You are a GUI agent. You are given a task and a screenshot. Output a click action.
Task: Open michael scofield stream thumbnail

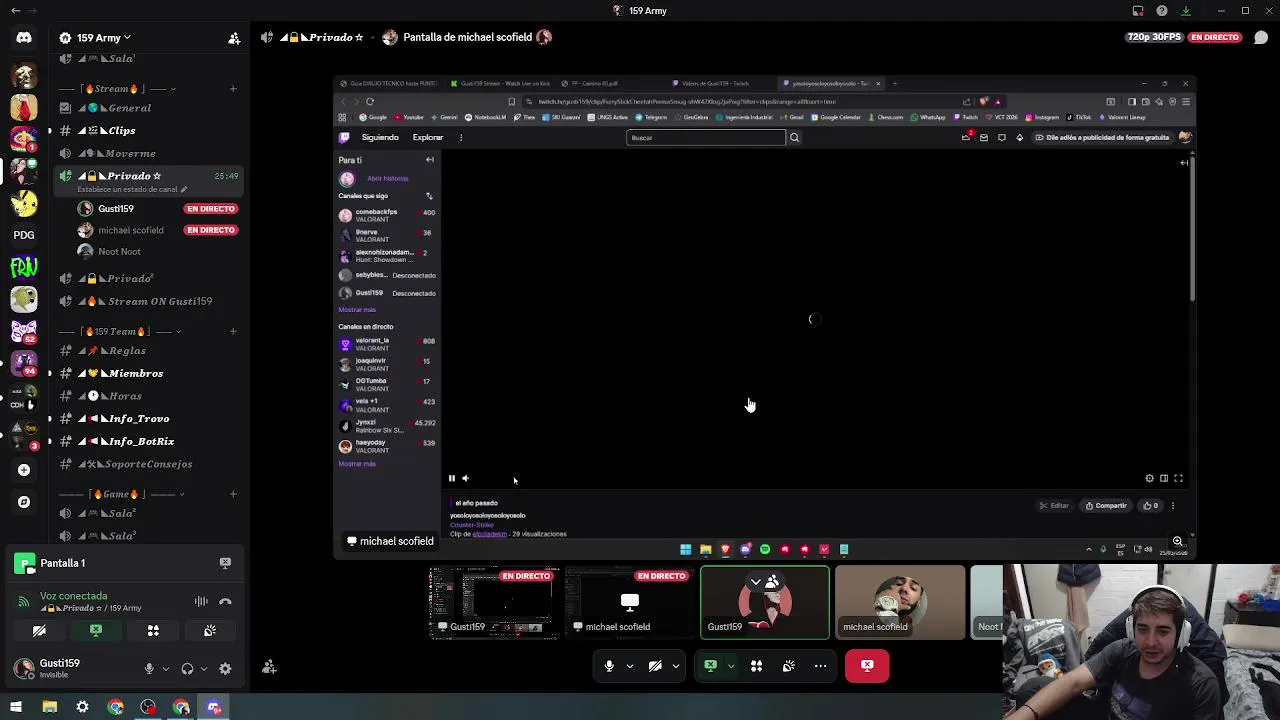tap(630, 602)
